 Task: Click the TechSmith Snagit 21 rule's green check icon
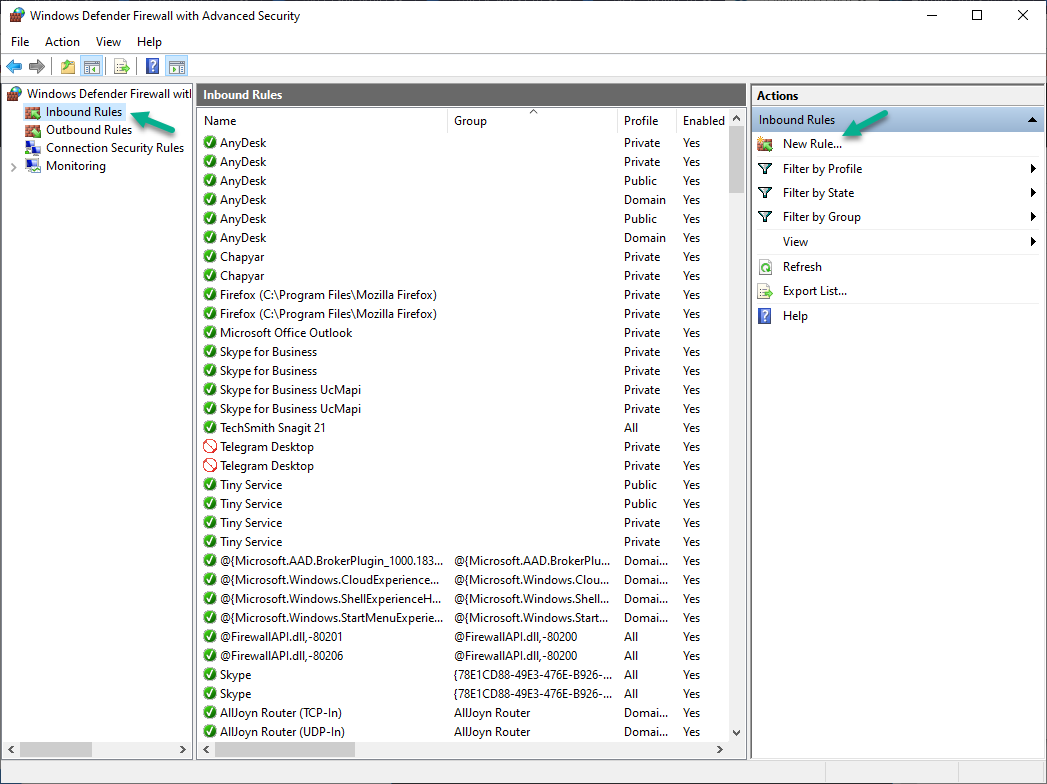point(210,427)
